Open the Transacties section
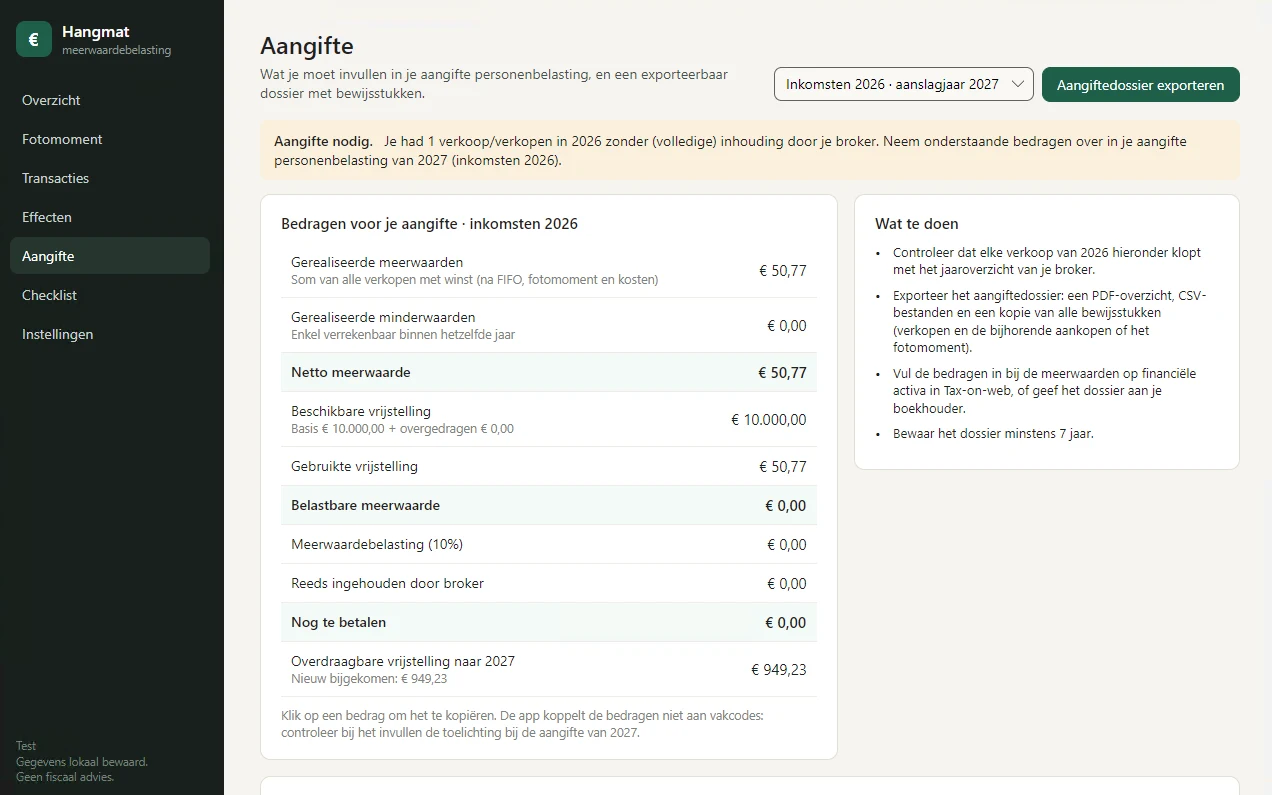The image size is (1272, 795). [110, 178]
